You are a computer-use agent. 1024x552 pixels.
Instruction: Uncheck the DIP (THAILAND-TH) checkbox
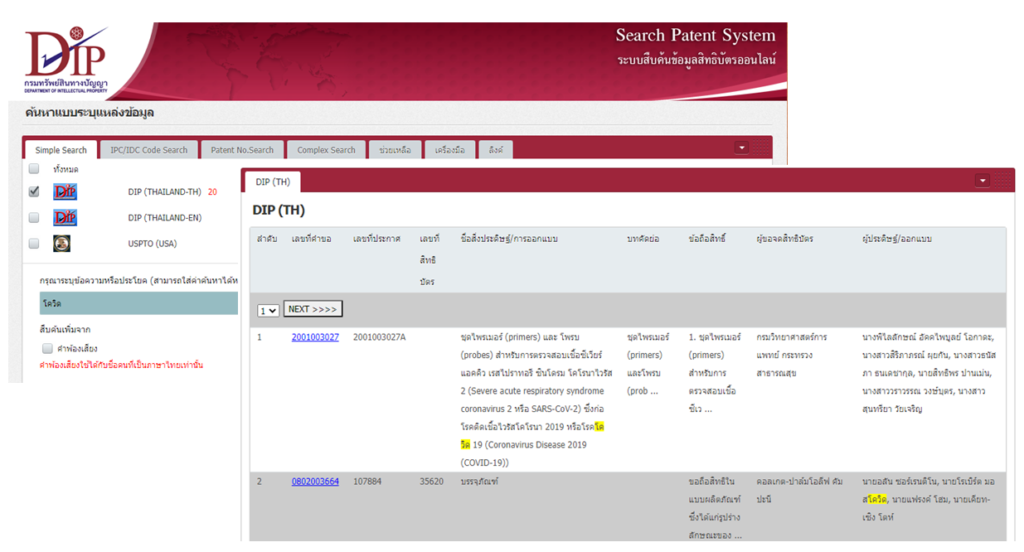pos(34,191)
